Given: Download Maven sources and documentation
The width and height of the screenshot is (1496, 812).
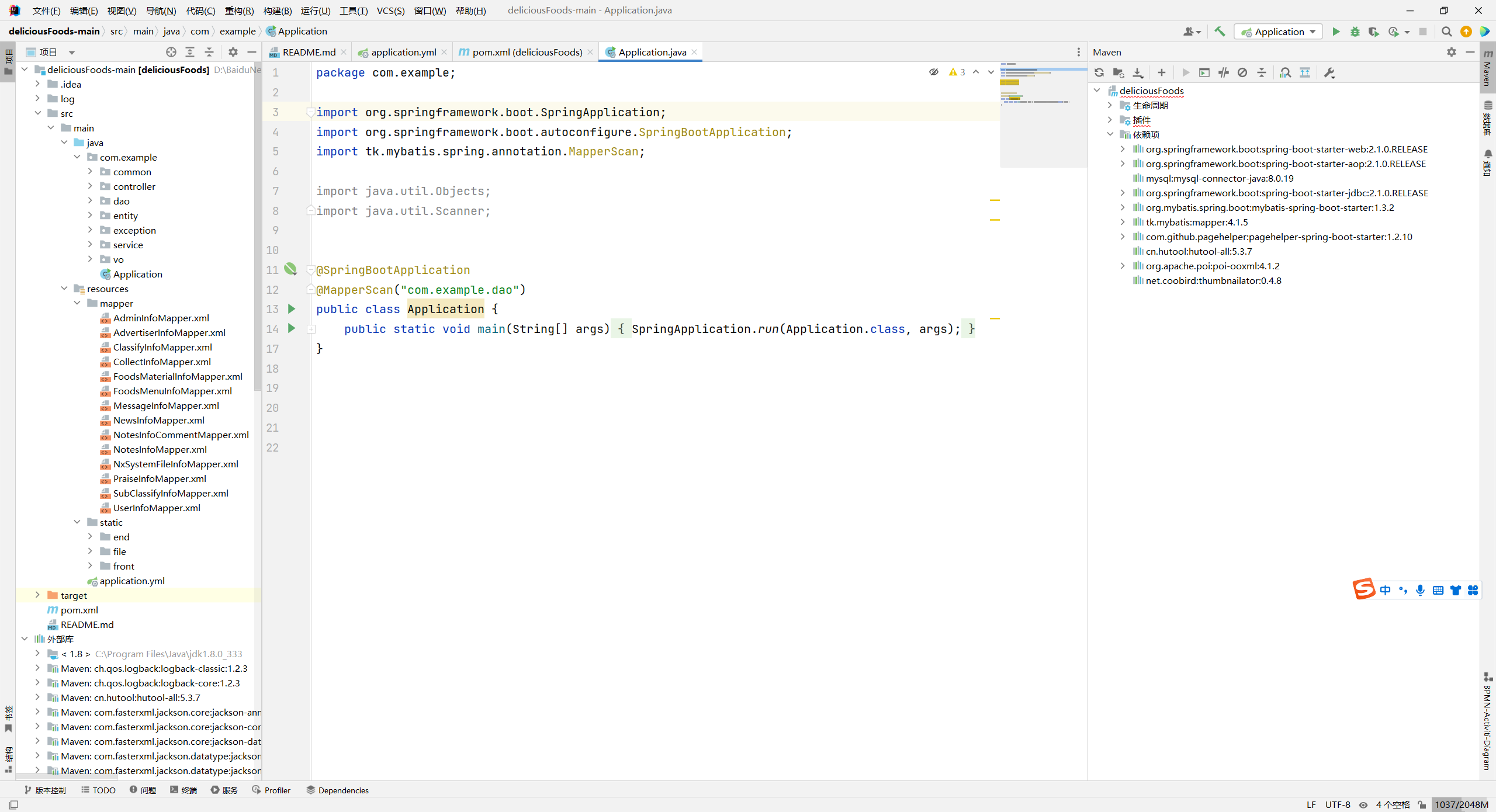Looking at the screenshot, I should 1138,72.
